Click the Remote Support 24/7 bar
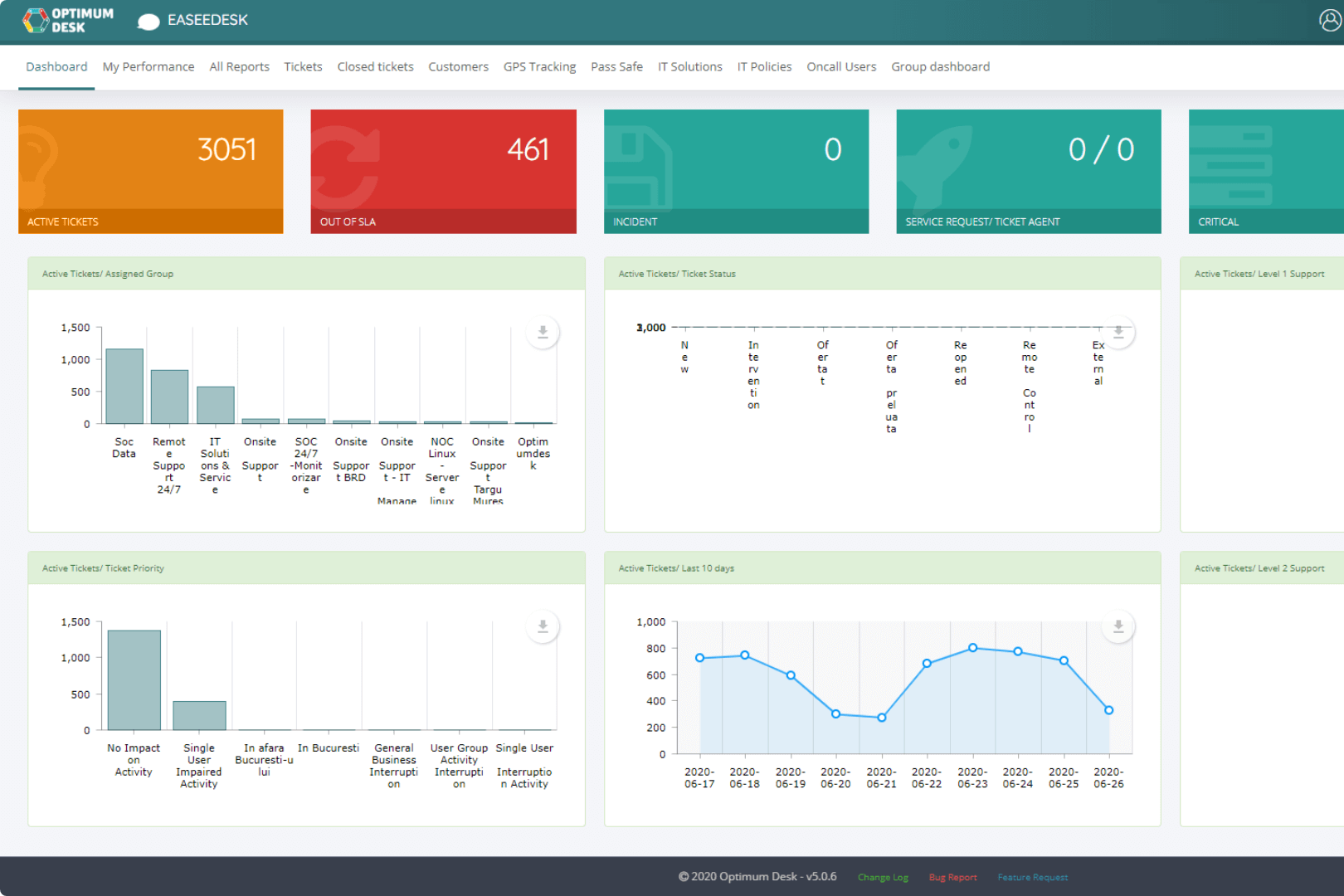The width and height of the screenshot is (1344, 896). [x=169, y=397]
